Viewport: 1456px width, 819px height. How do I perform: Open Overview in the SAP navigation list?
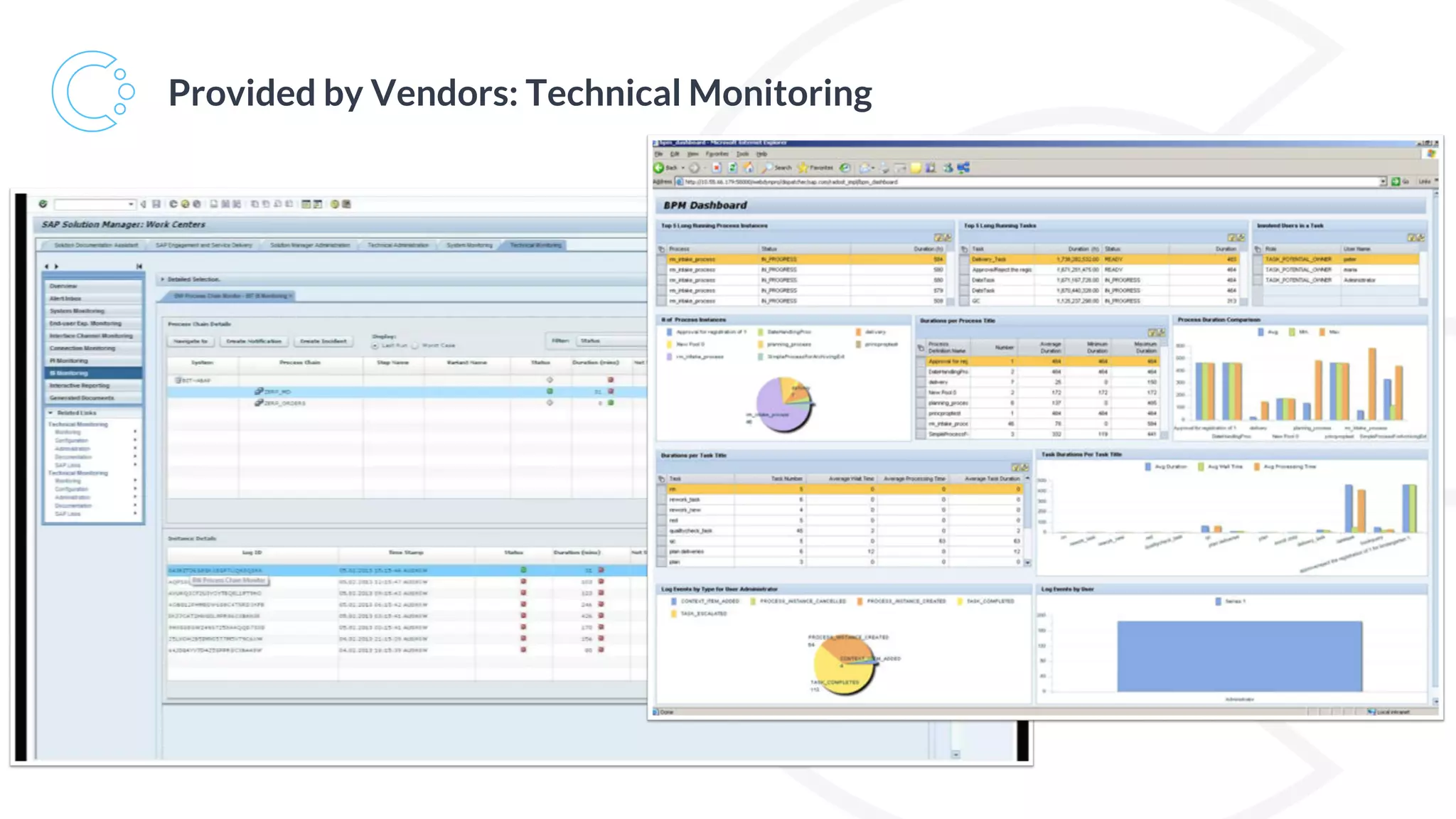tap(93, 286)
